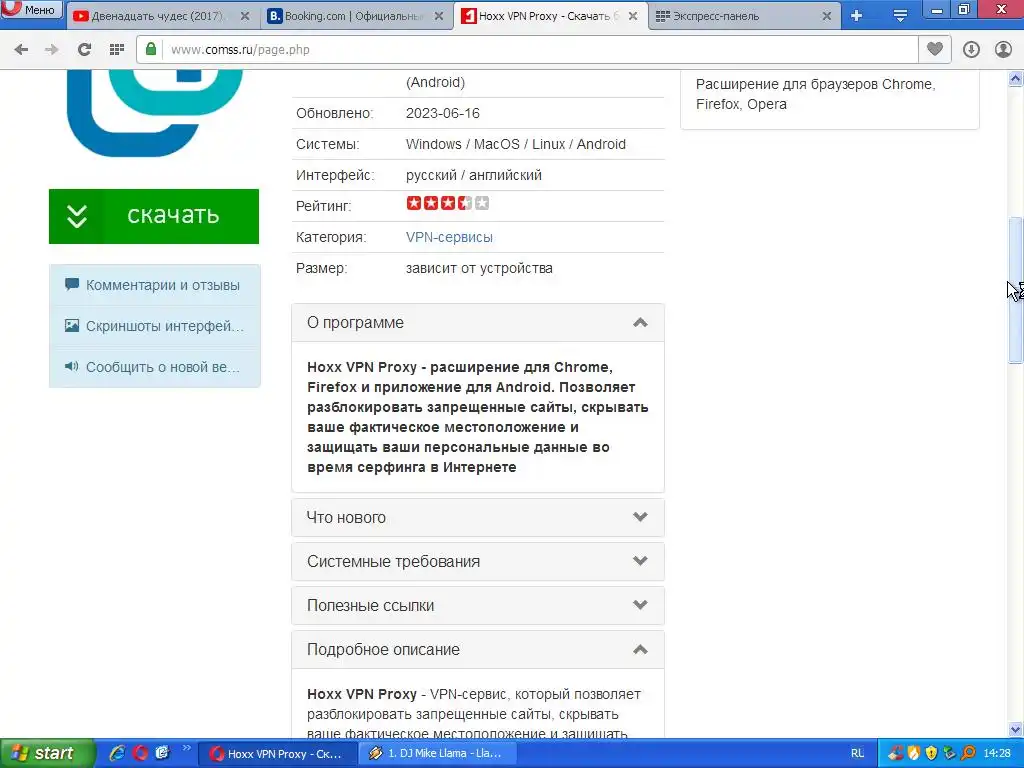Expand the Системные требования section
Screen dimensions: 1024x768
[x=477, y=561]
